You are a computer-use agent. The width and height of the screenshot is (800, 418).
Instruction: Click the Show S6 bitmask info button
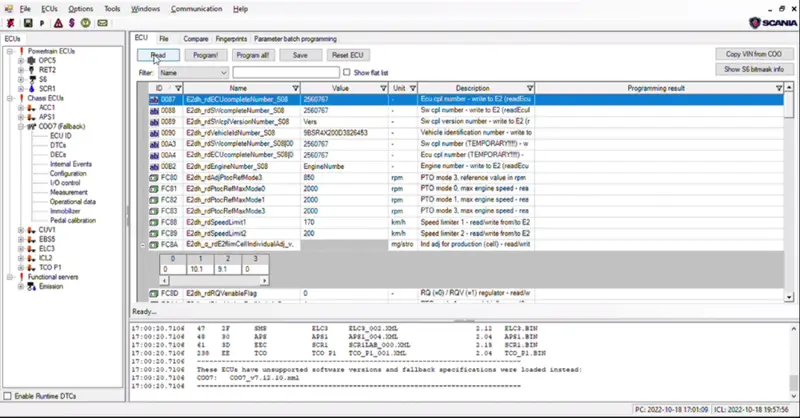(754, 69)
